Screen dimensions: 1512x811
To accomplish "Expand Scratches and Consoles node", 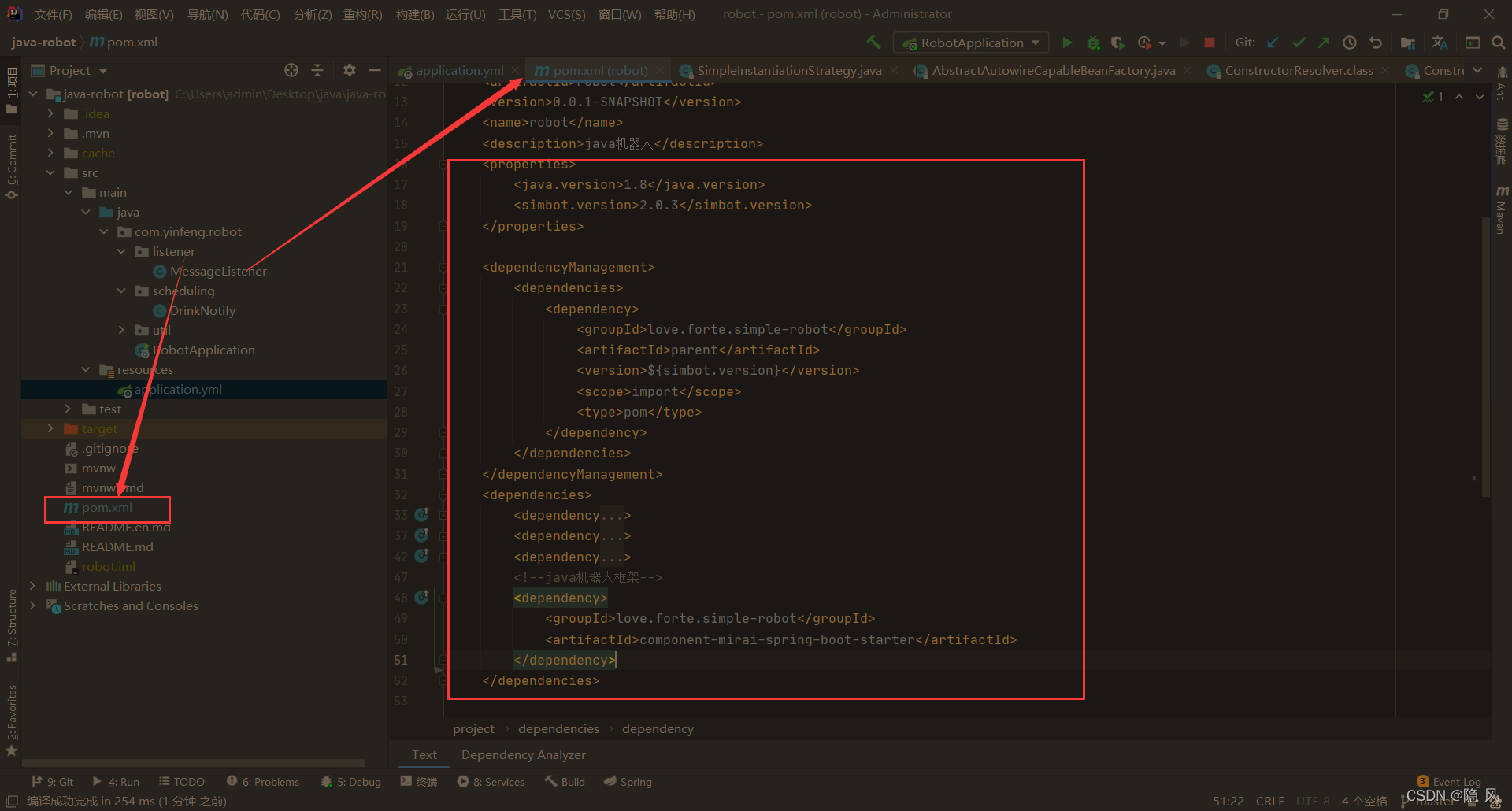I will pos(32,605).
